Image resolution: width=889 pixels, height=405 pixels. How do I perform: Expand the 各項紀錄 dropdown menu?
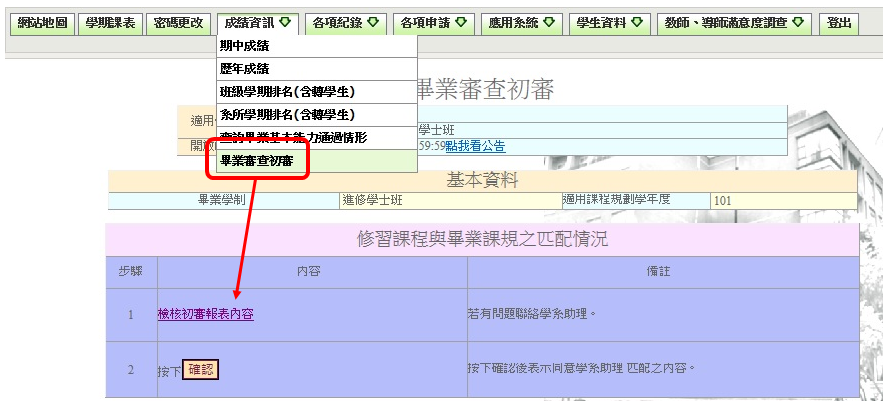[x=345, y=23]
